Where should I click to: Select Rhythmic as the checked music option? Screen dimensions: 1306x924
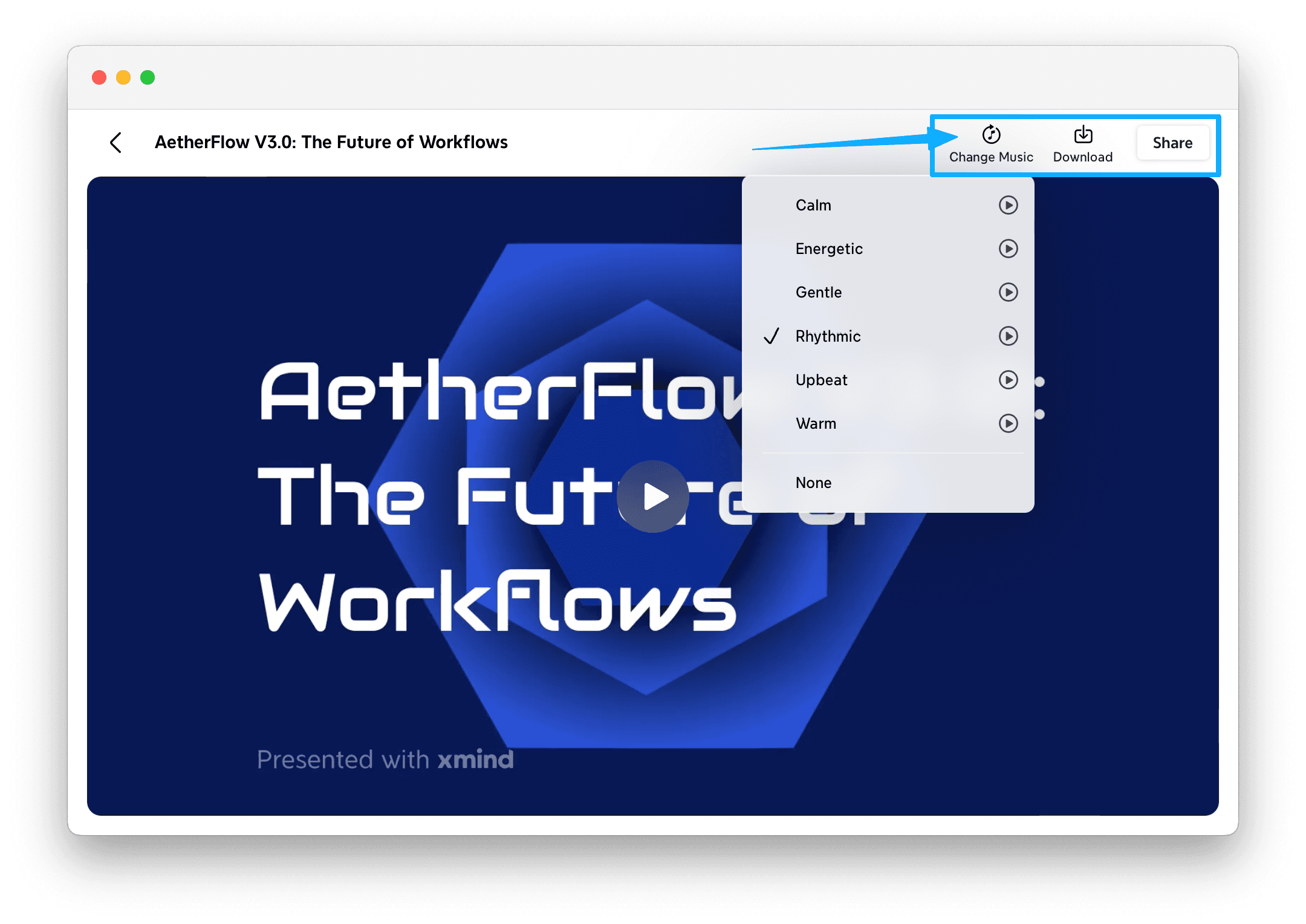point(828,336)
